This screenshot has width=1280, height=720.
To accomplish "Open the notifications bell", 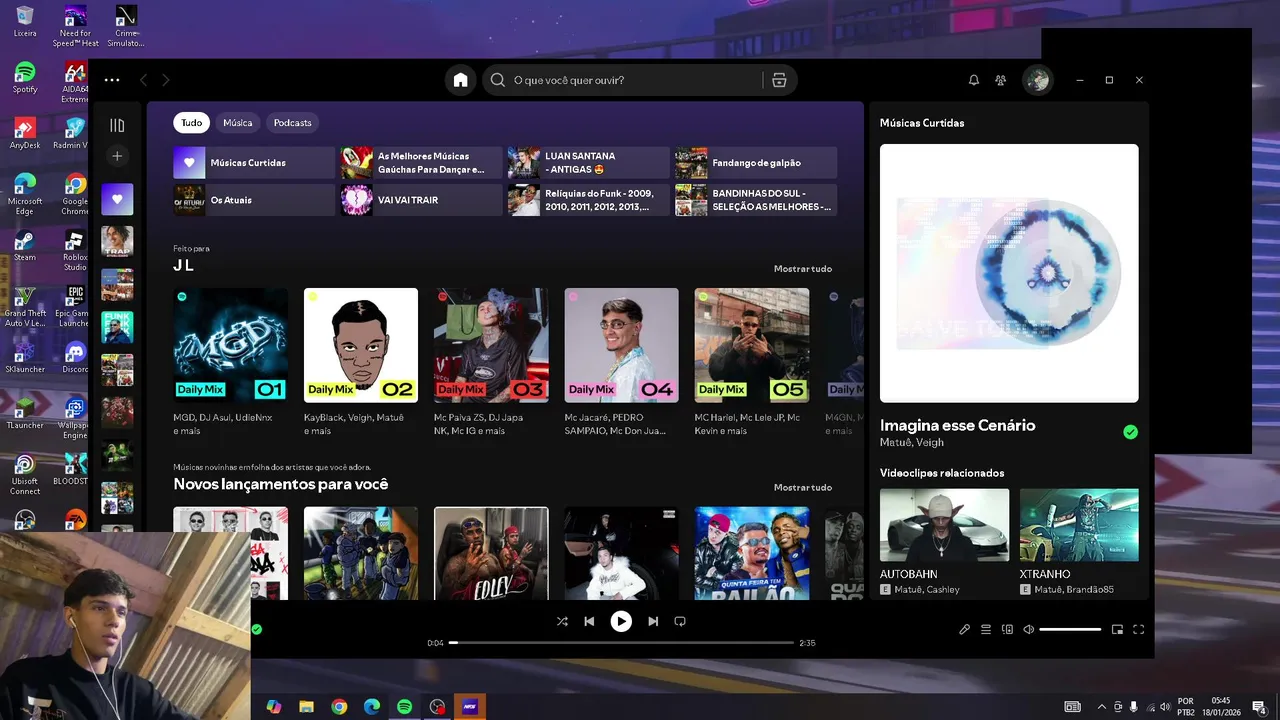I will pos(973,80).
